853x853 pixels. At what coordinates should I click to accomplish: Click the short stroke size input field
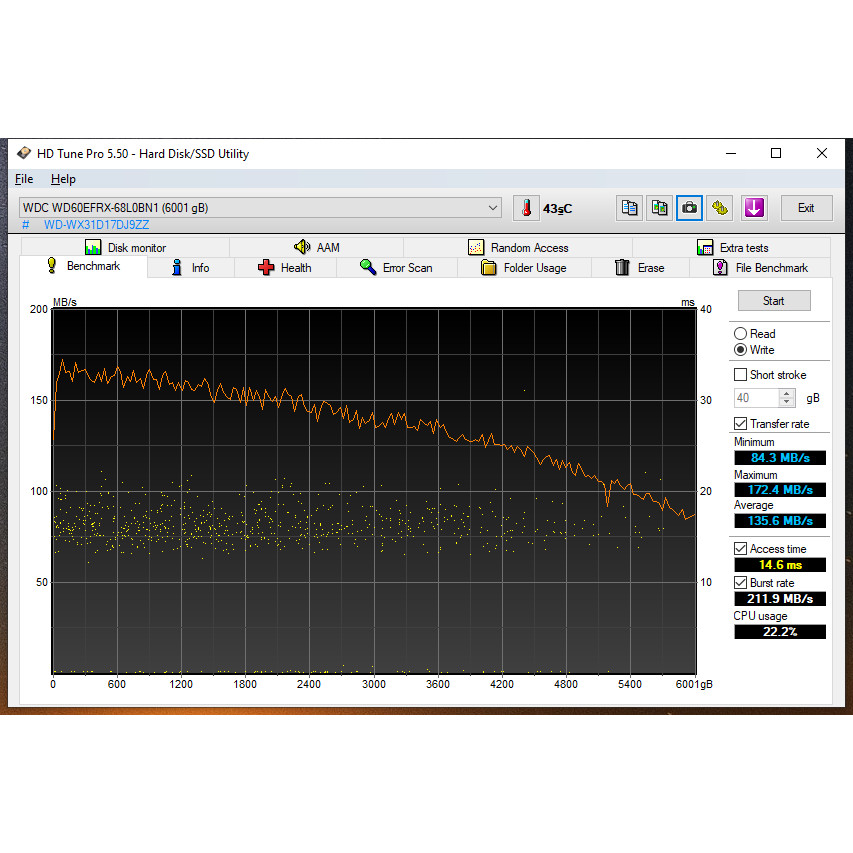click(755, 398)
